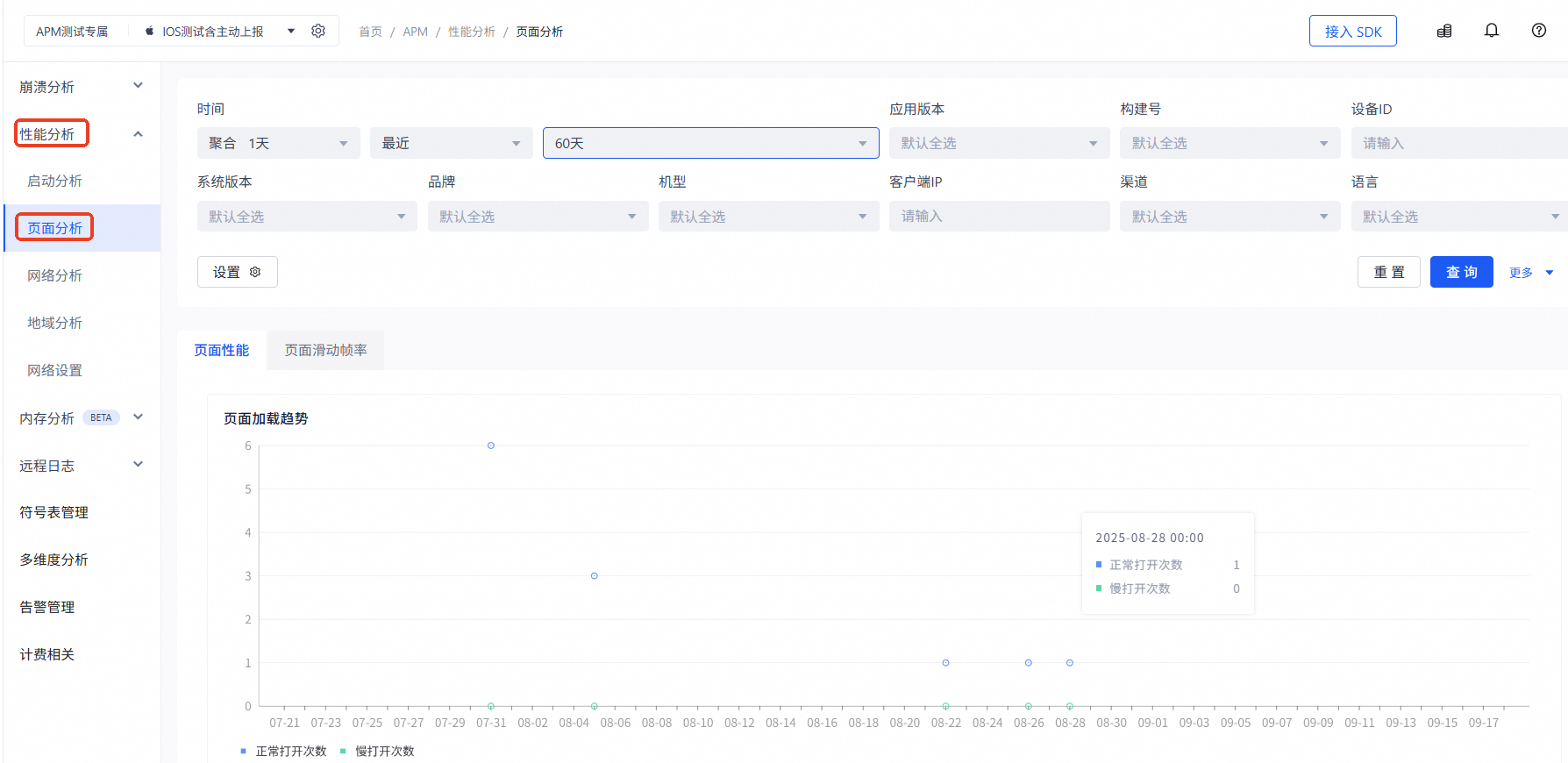Expand the 内存分析 BETA menu

point(82,417)
